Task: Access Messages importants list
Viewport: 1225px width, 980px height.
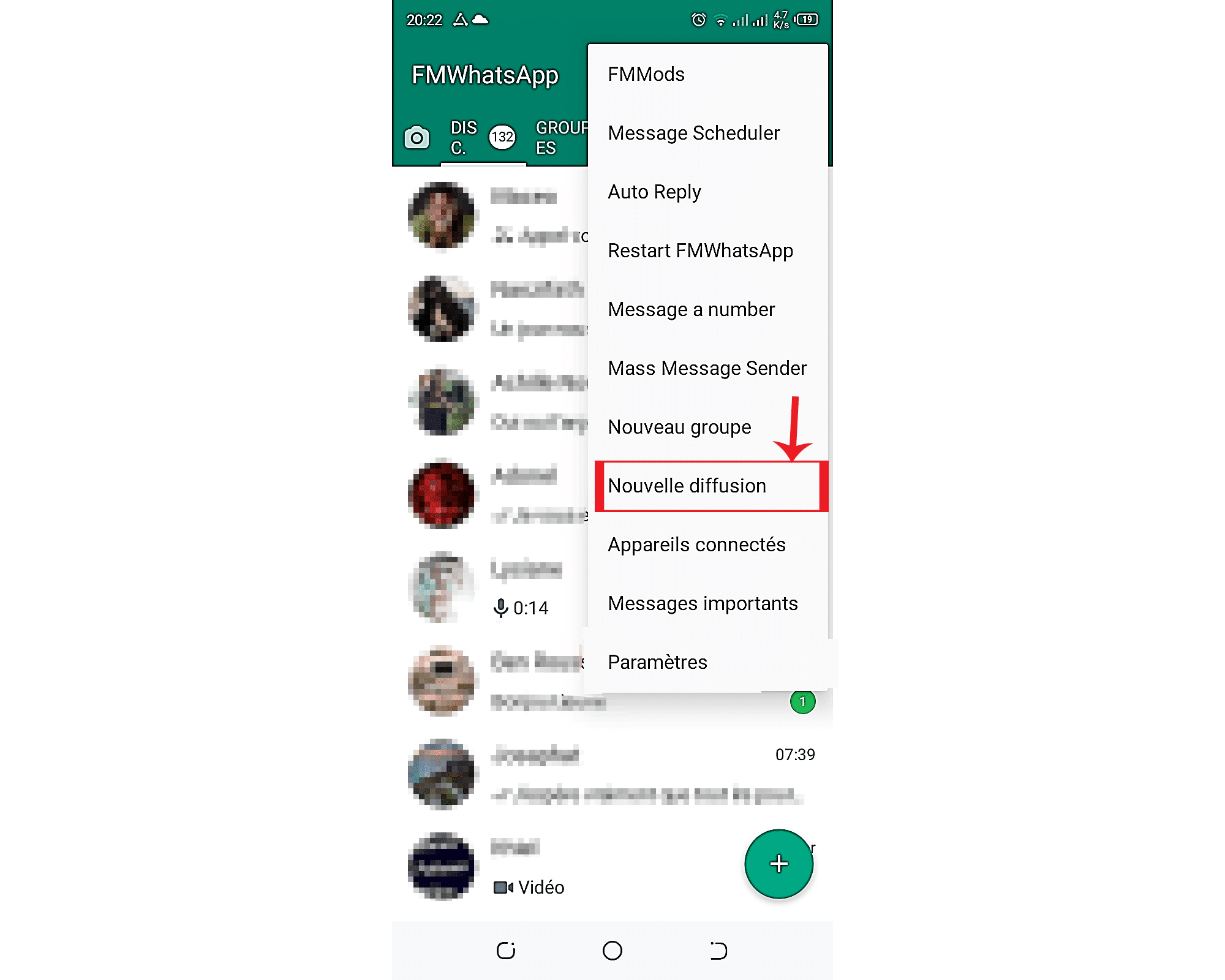Action: click(x=703, y=603)
